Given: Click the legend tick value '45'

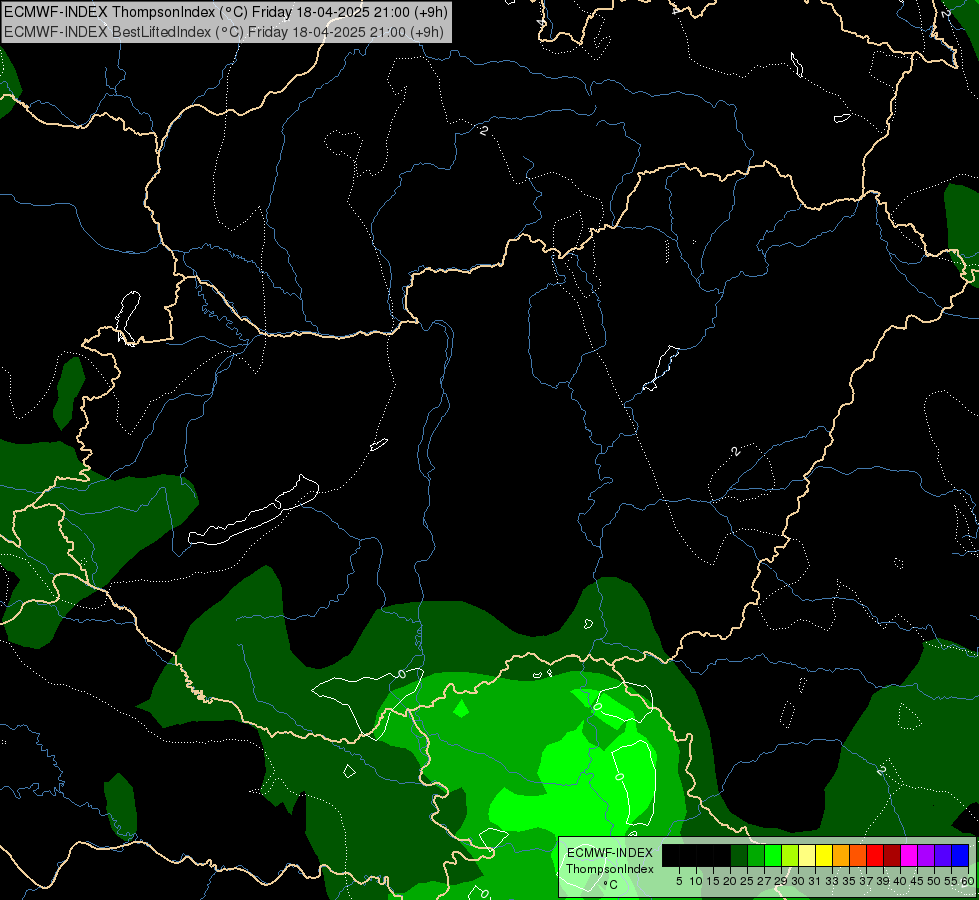Looking at the screenshot, I should [x=917, y=881].
